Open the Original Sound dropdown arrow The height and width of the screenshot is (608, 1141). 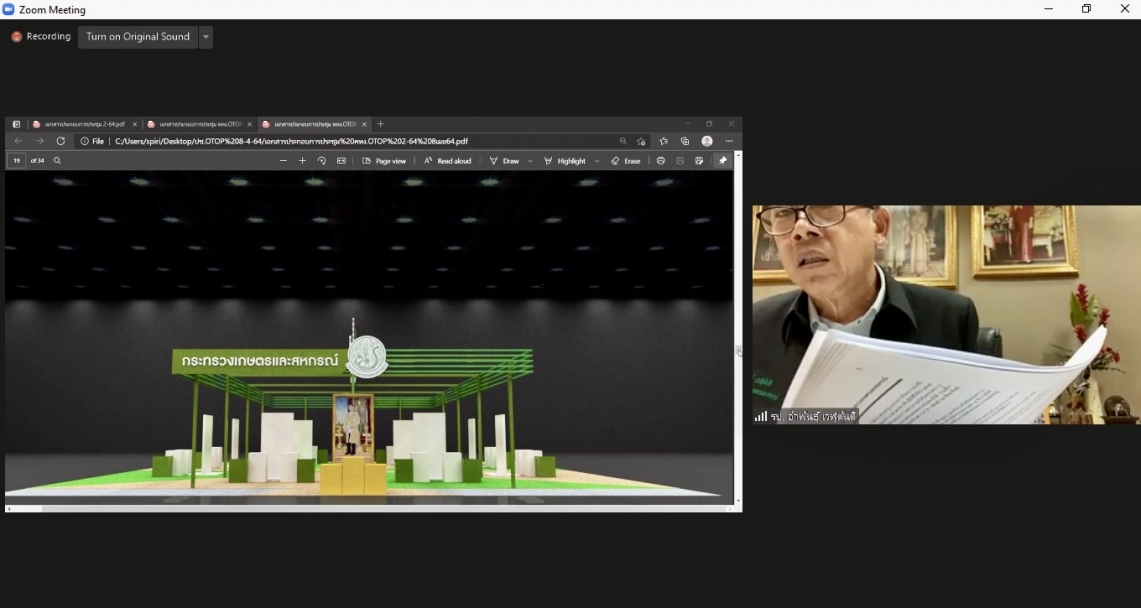tap(206, 36)
